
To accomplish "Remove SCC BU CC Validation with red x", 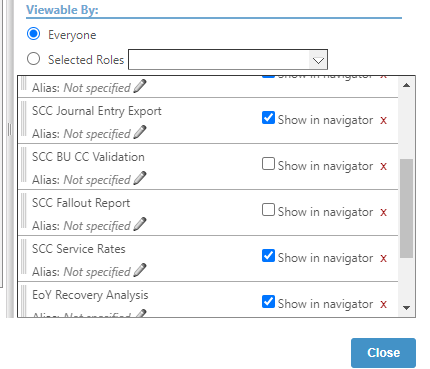I will pos(383,166).
